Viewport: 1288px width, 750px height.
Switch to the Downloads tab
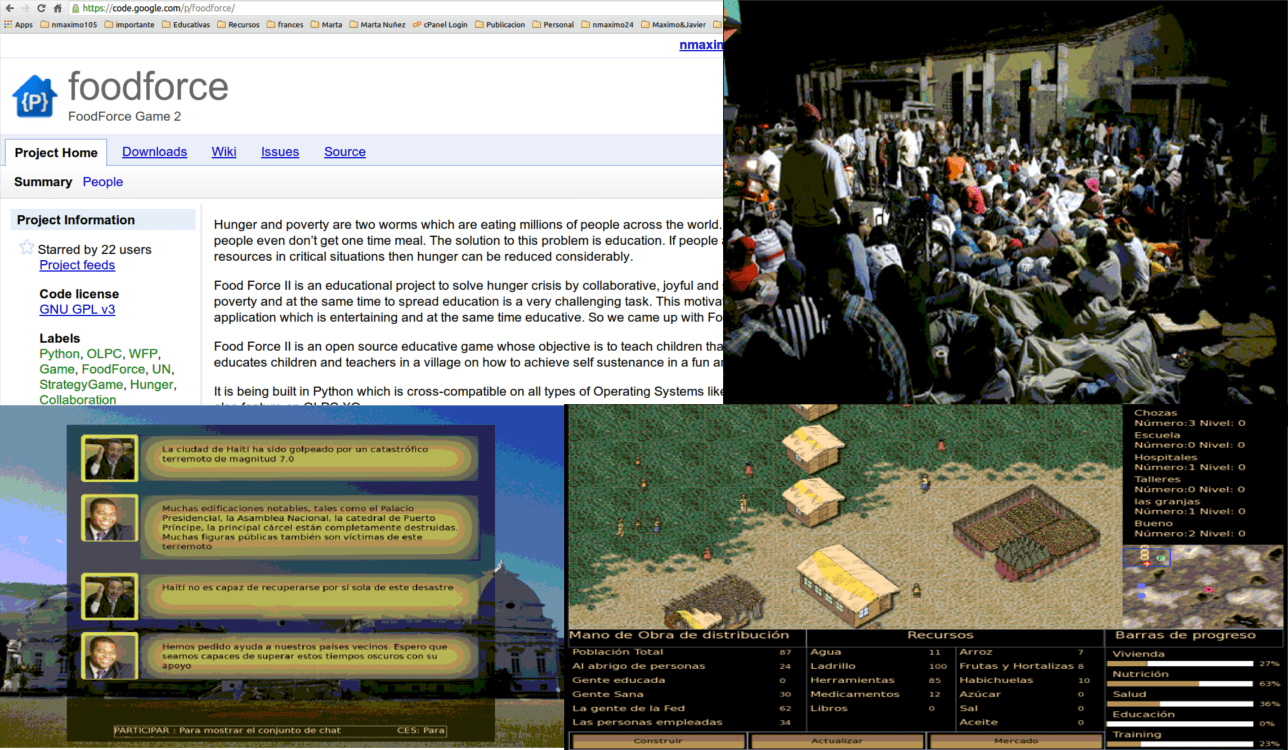click(x=154, y=152)
